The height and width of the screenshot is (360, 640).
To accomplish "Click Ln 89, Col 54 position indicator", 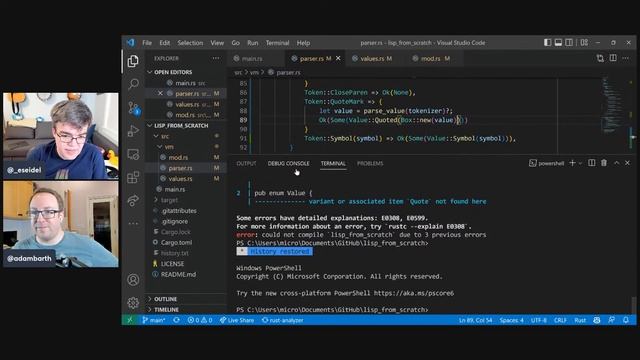I will (476, 320).
